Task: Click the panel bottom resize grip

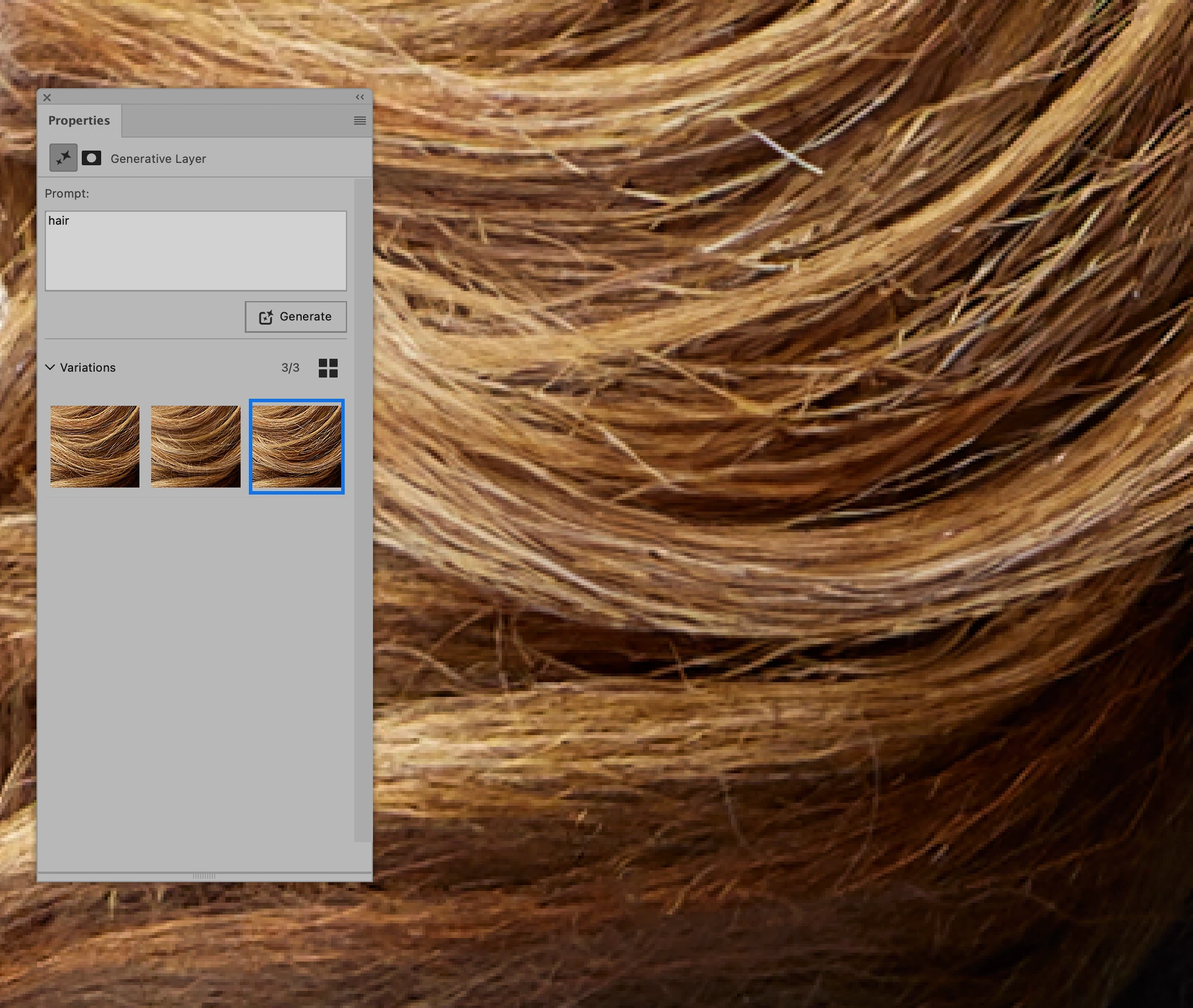Action: (204, 876)
